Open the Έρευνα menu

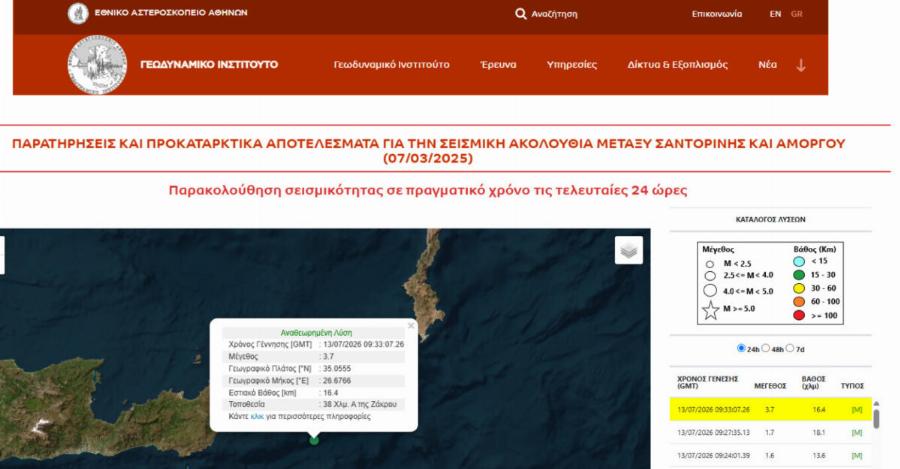498,65
